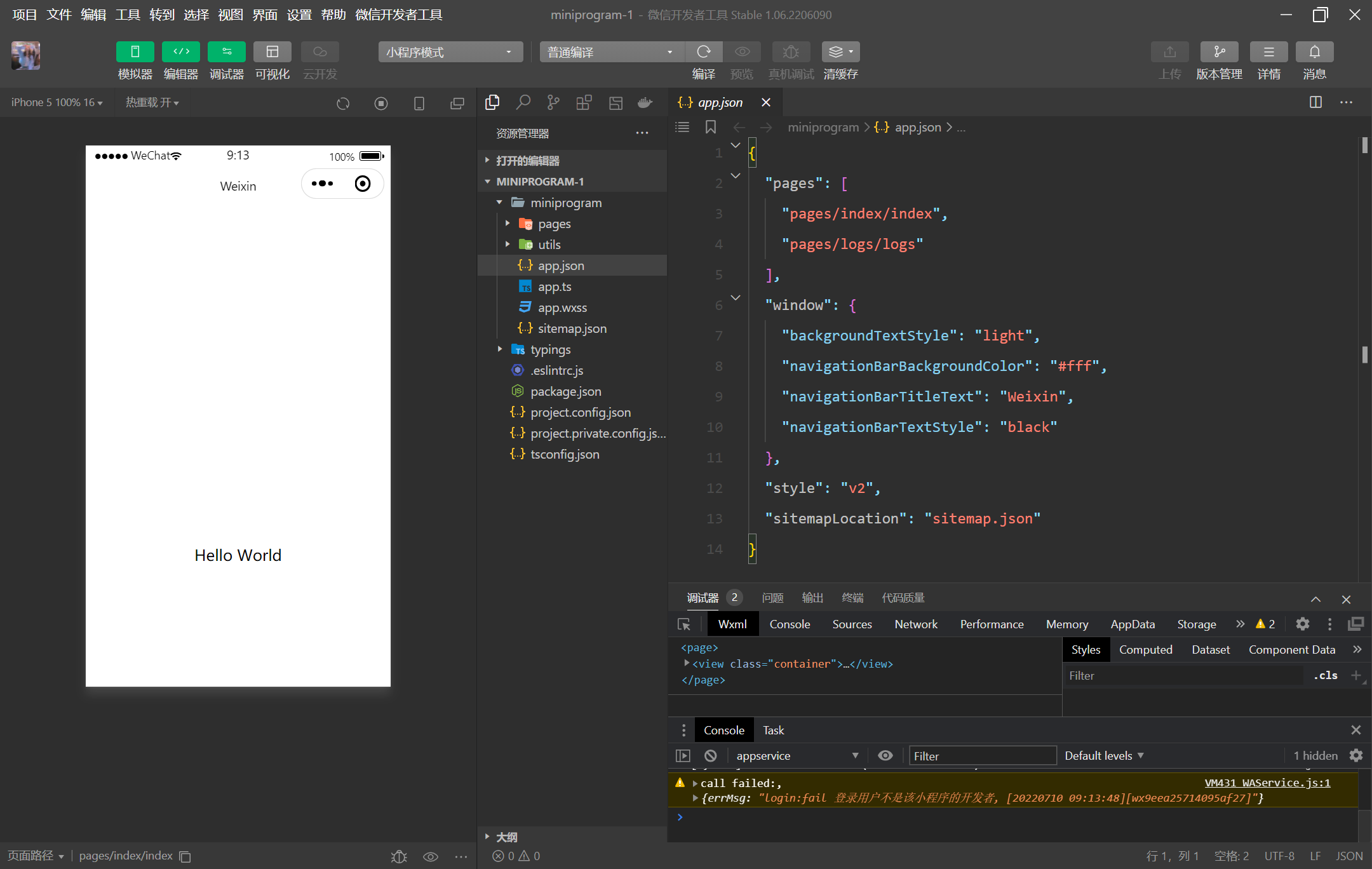Click the user avatar thumbnail
1372x869 pixels.
pos(25,56)
